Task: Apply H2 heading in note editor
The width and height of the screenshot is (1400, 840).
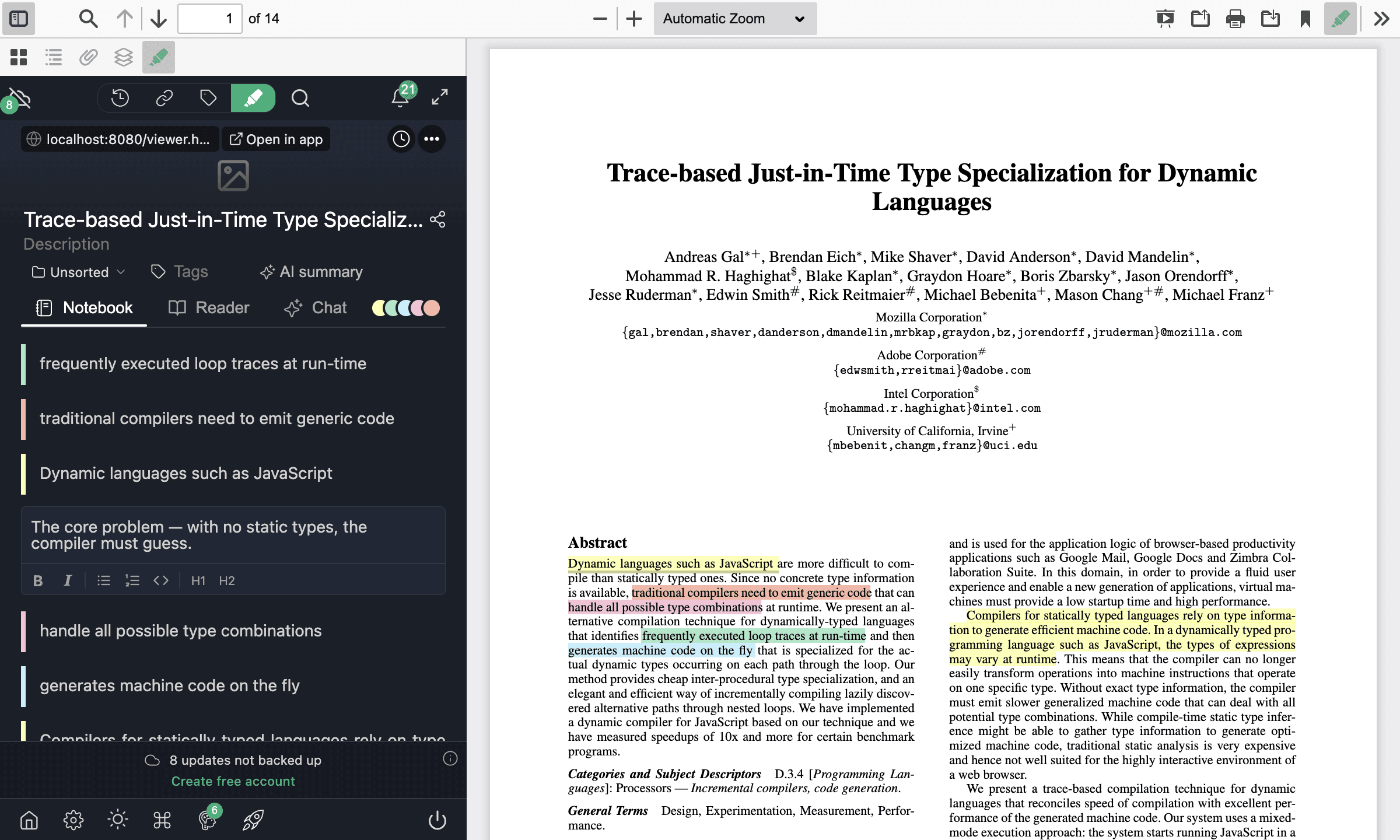Action: [x=227, y=580]
